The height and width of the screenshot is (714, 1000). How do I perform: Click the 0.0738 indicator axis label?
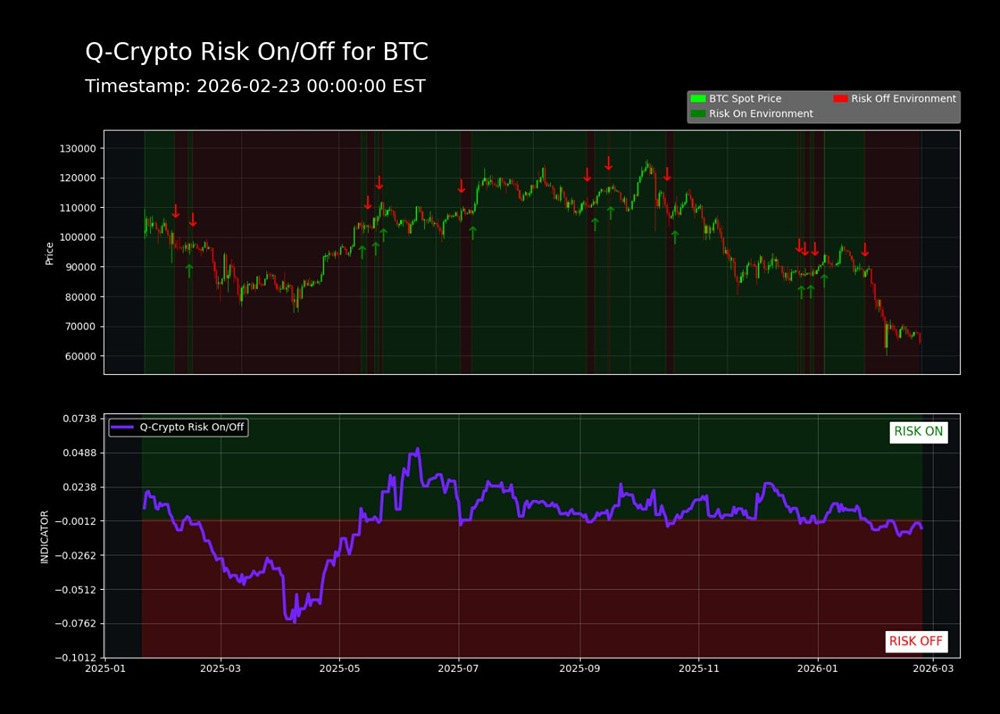[79, 419]
